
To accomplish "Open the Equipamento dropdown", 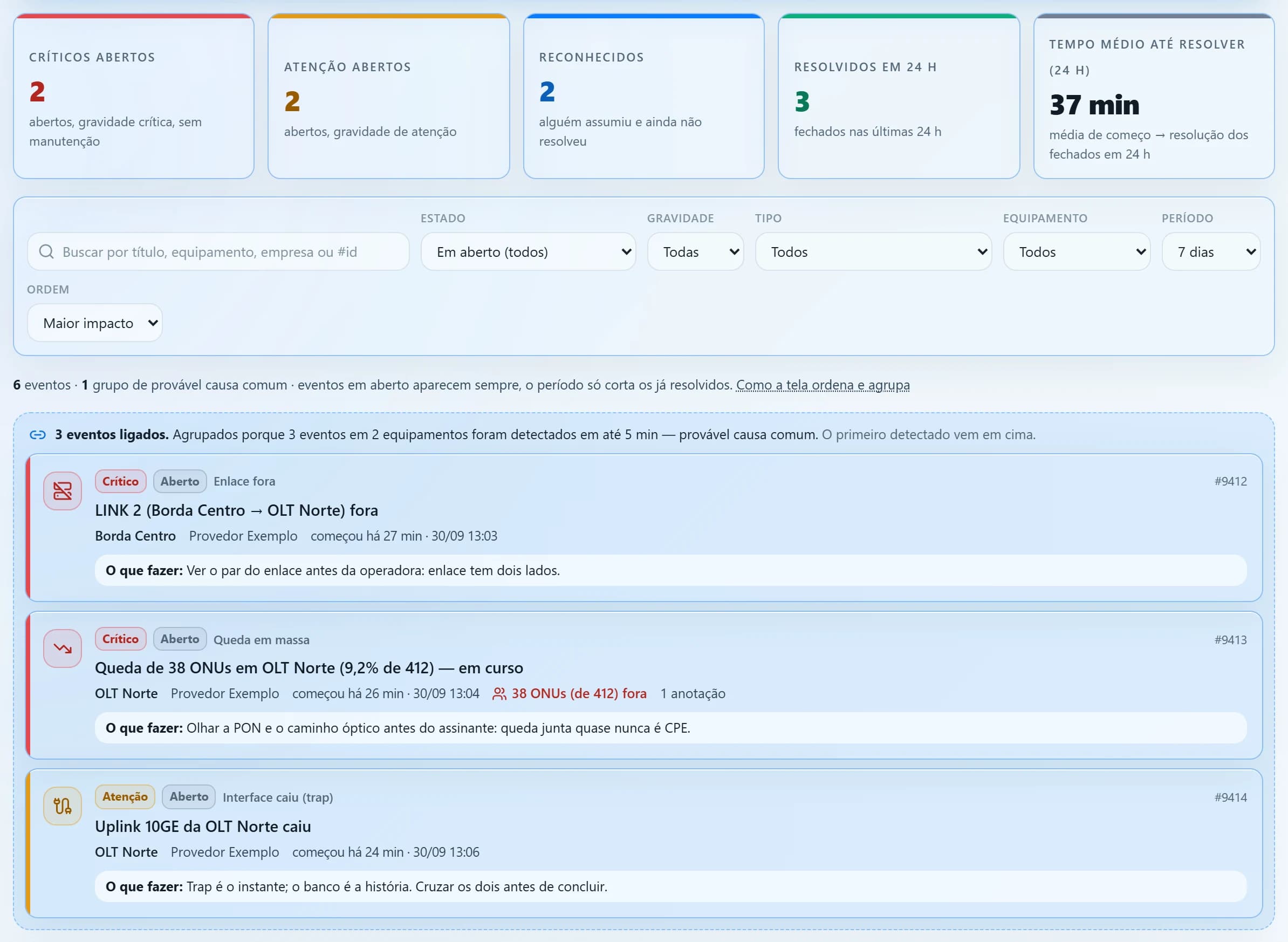I will tap(1077, 251).
